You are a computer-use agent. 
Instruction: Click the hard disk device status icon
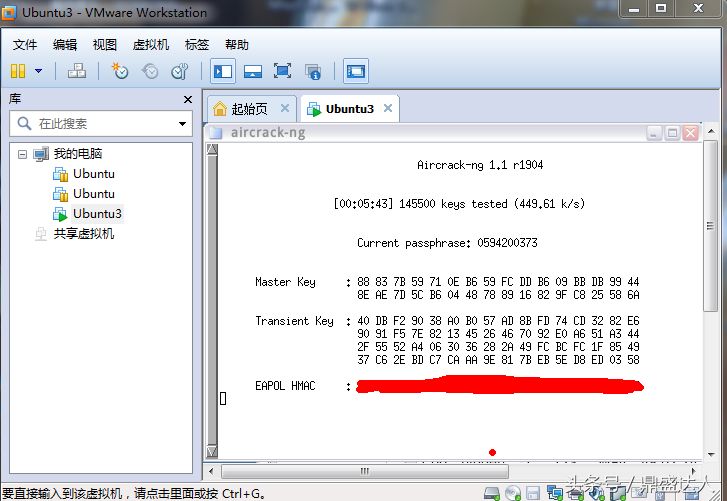click(491, 493)
